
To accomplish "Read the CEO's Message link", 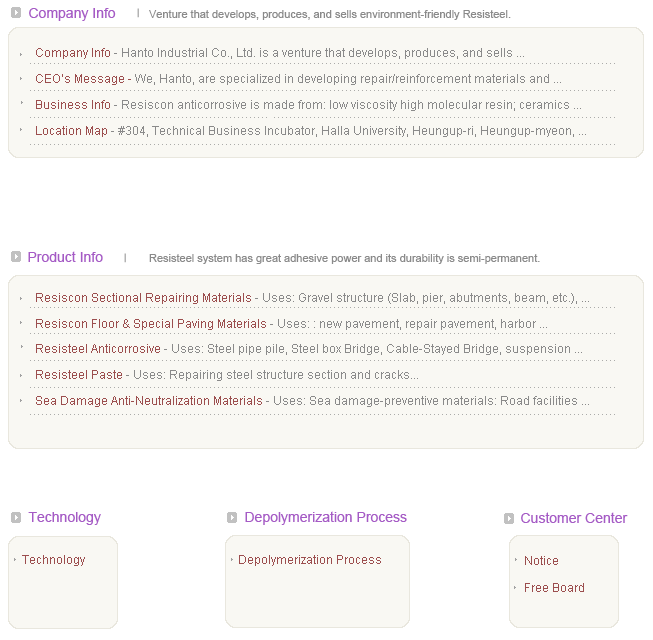I will pos(80,79).
